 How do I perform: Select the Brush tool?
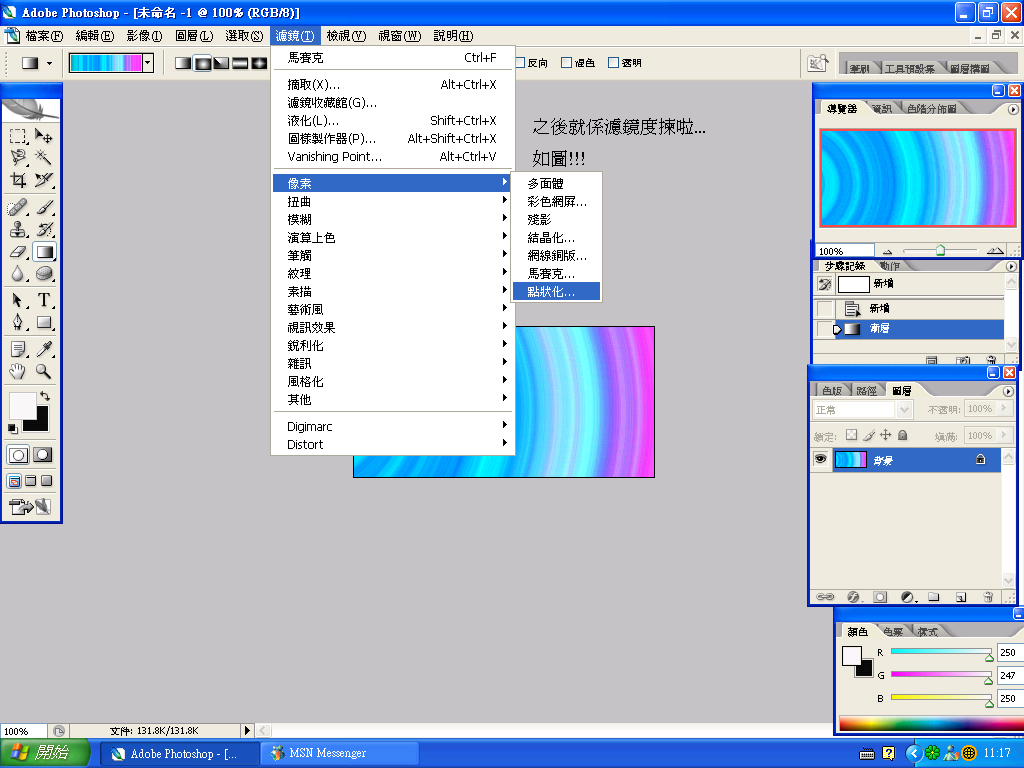(44, 208)
